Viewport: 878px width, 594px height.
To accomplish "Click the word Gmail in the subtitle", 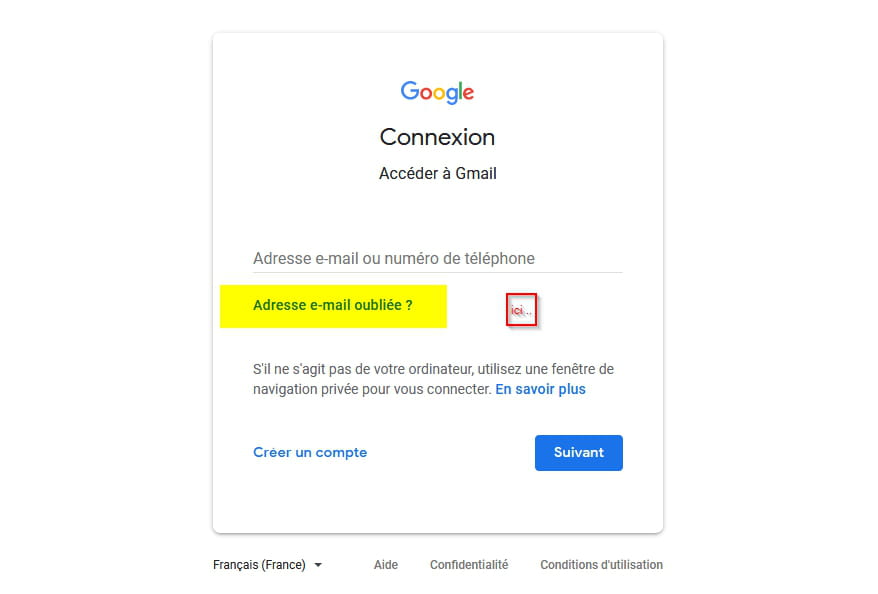I will coord(475,174).
